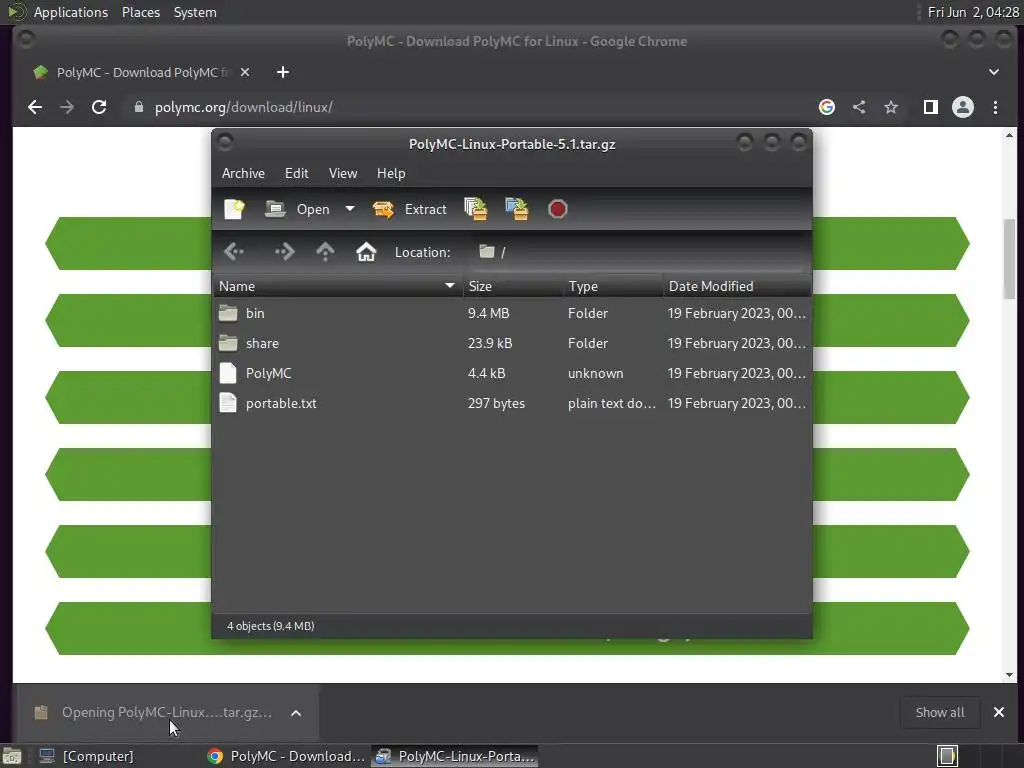Open the View menu in archive manager
This screenshot has width=1024, height=768.
pyautogui.click(x=343, y=173)
